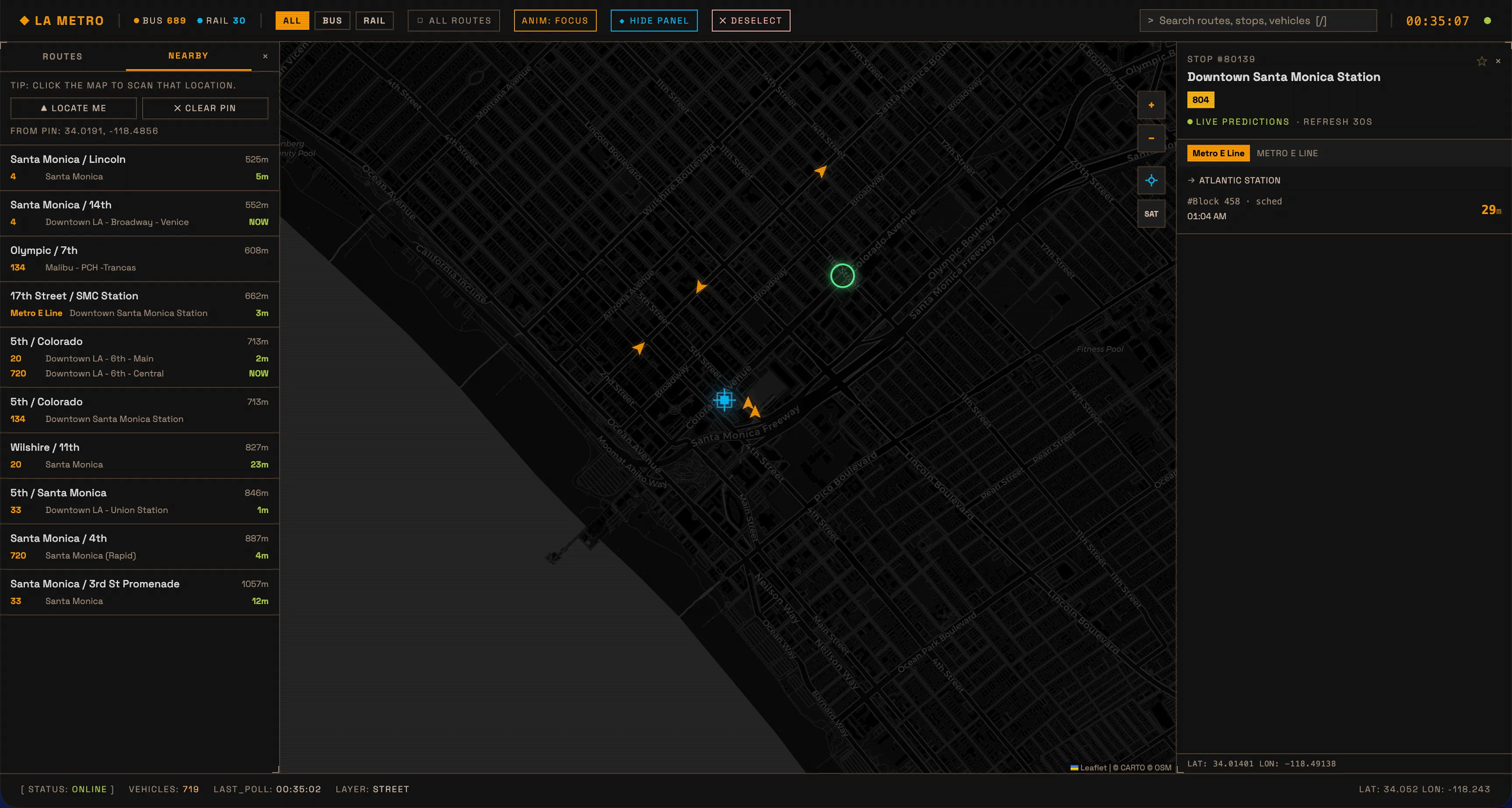Click LAST_POLL time in status bar

pos(267,789)
